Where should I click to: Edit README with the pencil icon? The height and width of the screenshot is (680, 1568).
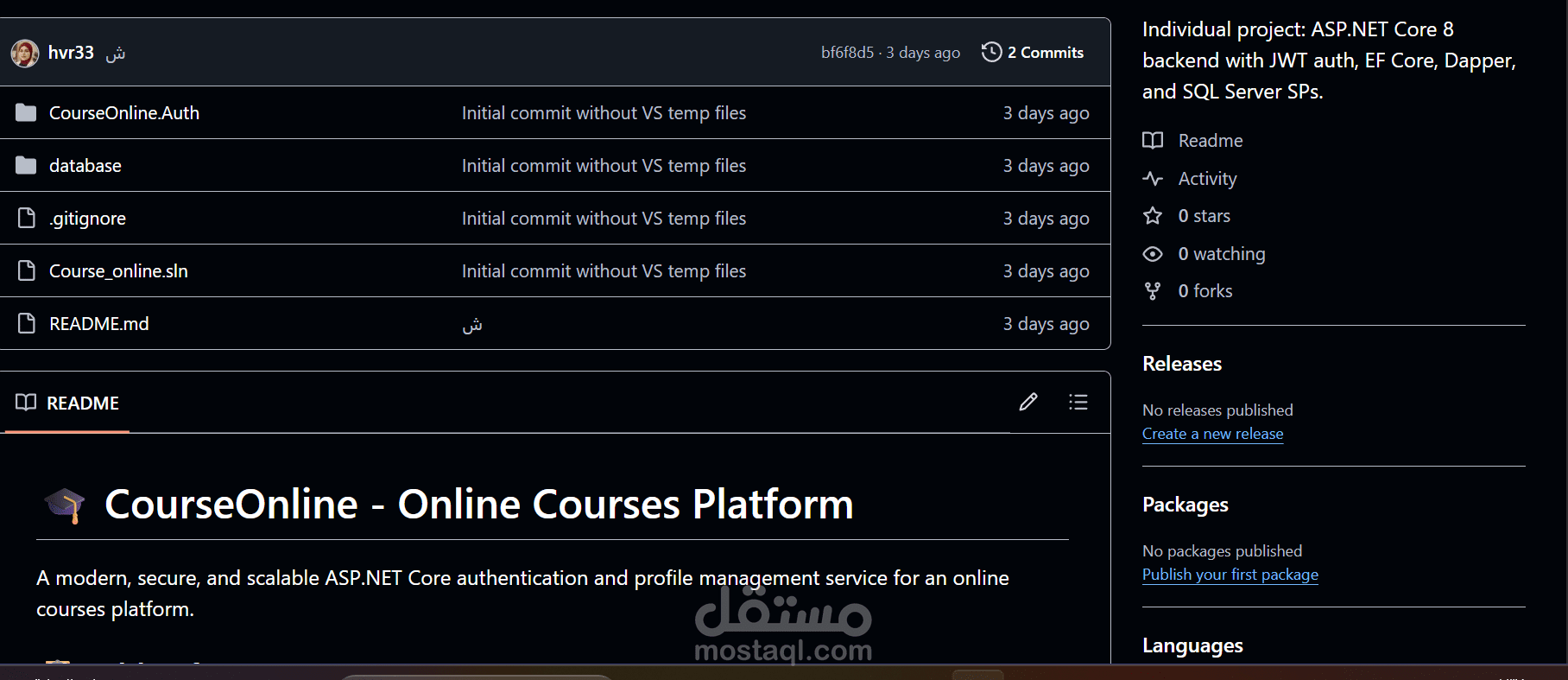1028,402
